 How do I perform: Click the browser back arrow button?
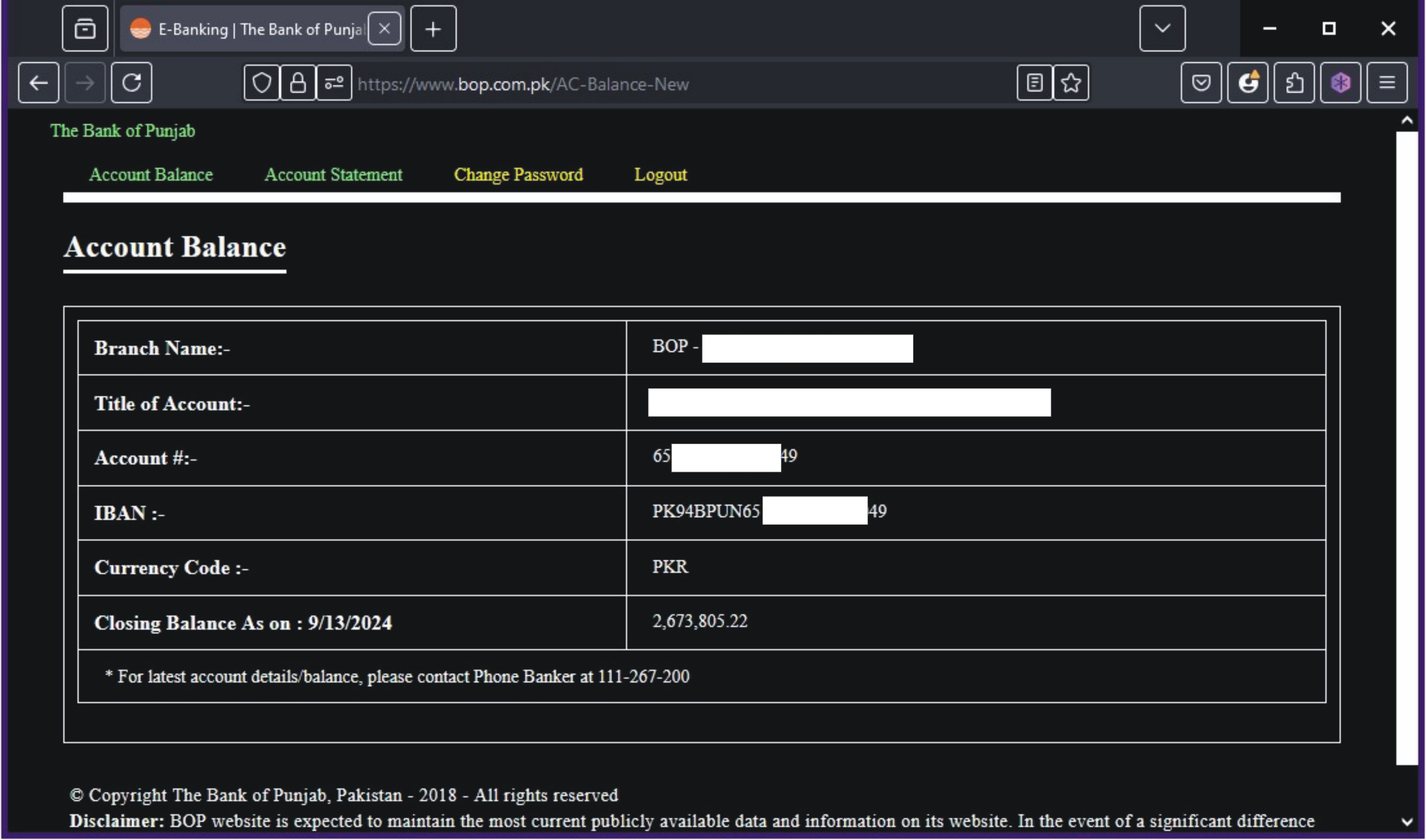click(x=38, y=83)
